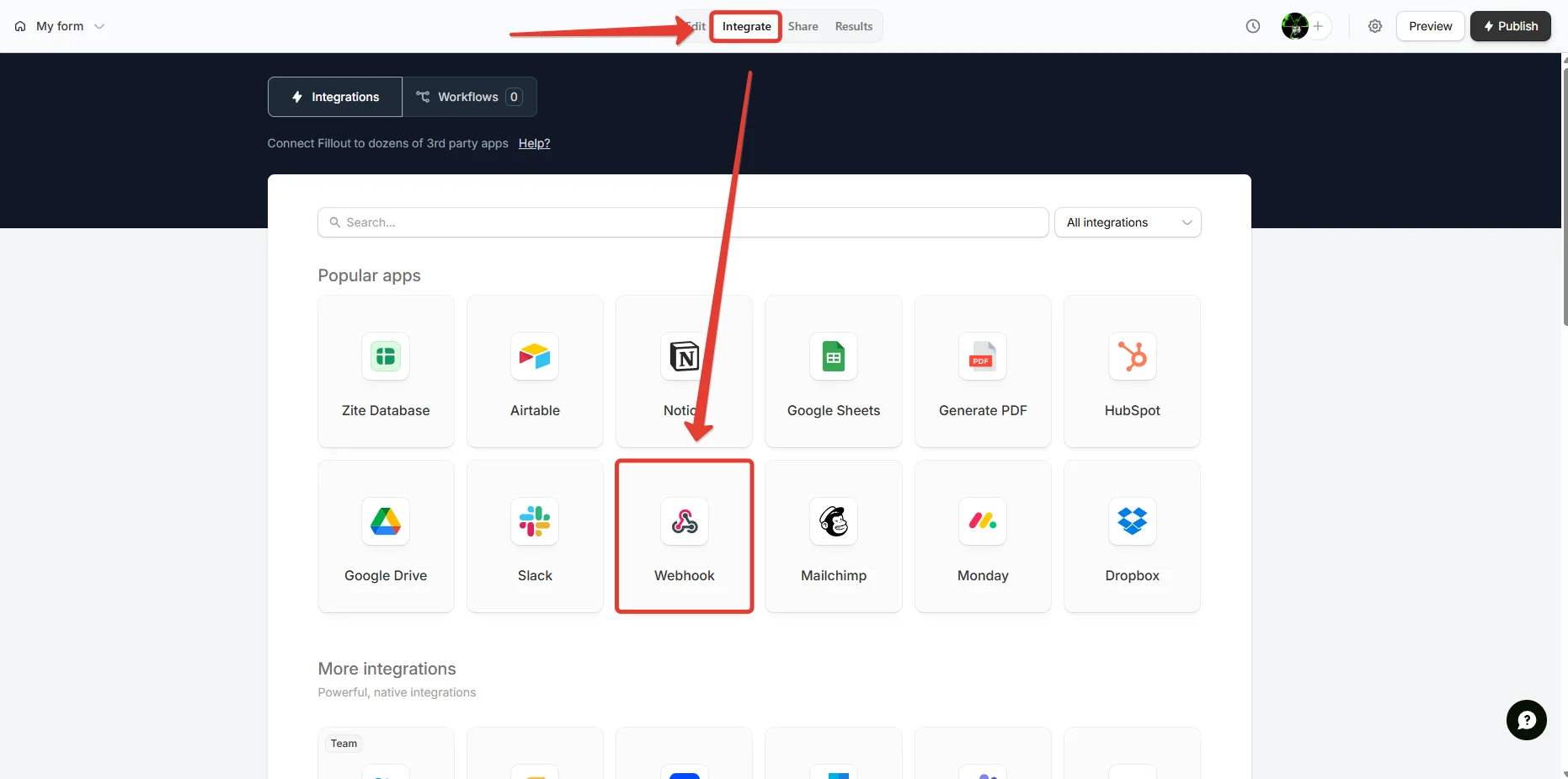This screenshot has width=1568, height=779.
Task: Click the user avatar
Action: click(1294, 26)
